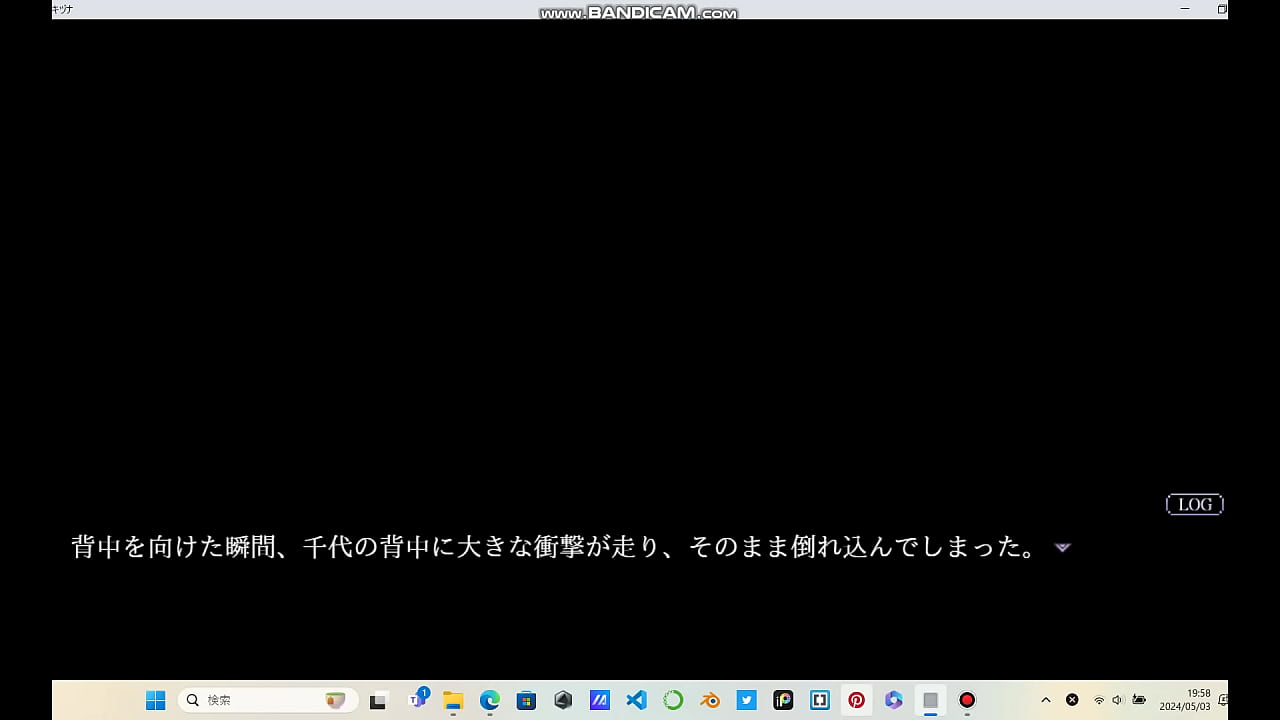1280x720 pixels.
Task: Open Microsoft Teams from the taskbar
Action: tap(417, 700)
